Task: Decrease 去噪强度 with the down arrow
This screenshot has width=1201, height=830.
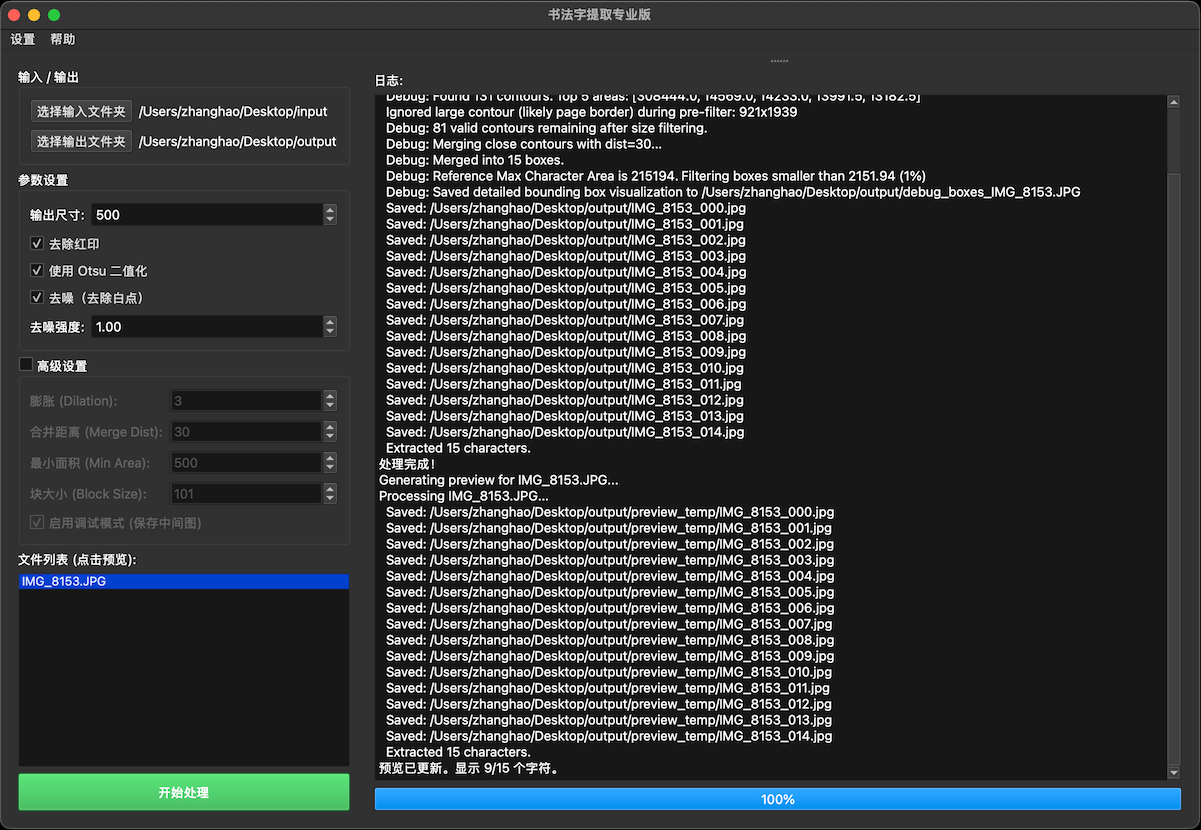Action: [330, 332]
